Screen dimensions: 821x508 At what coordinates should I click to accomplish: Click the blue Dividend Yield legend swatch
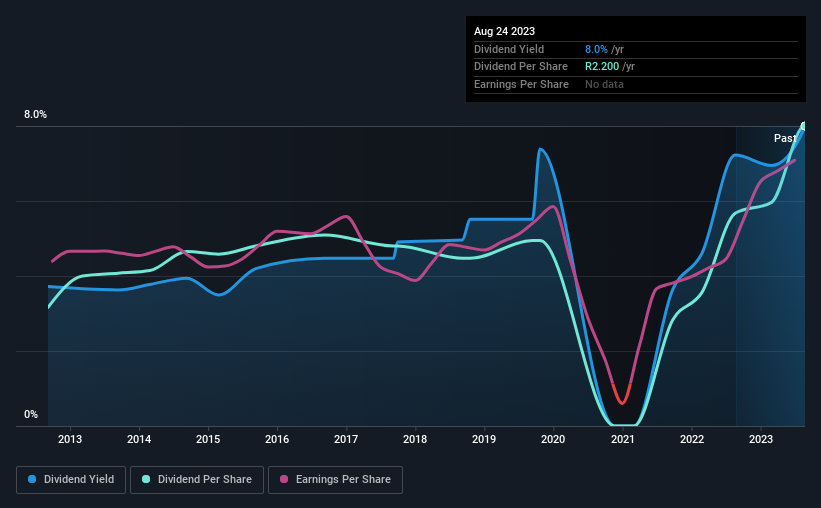[x=32, y=480]
